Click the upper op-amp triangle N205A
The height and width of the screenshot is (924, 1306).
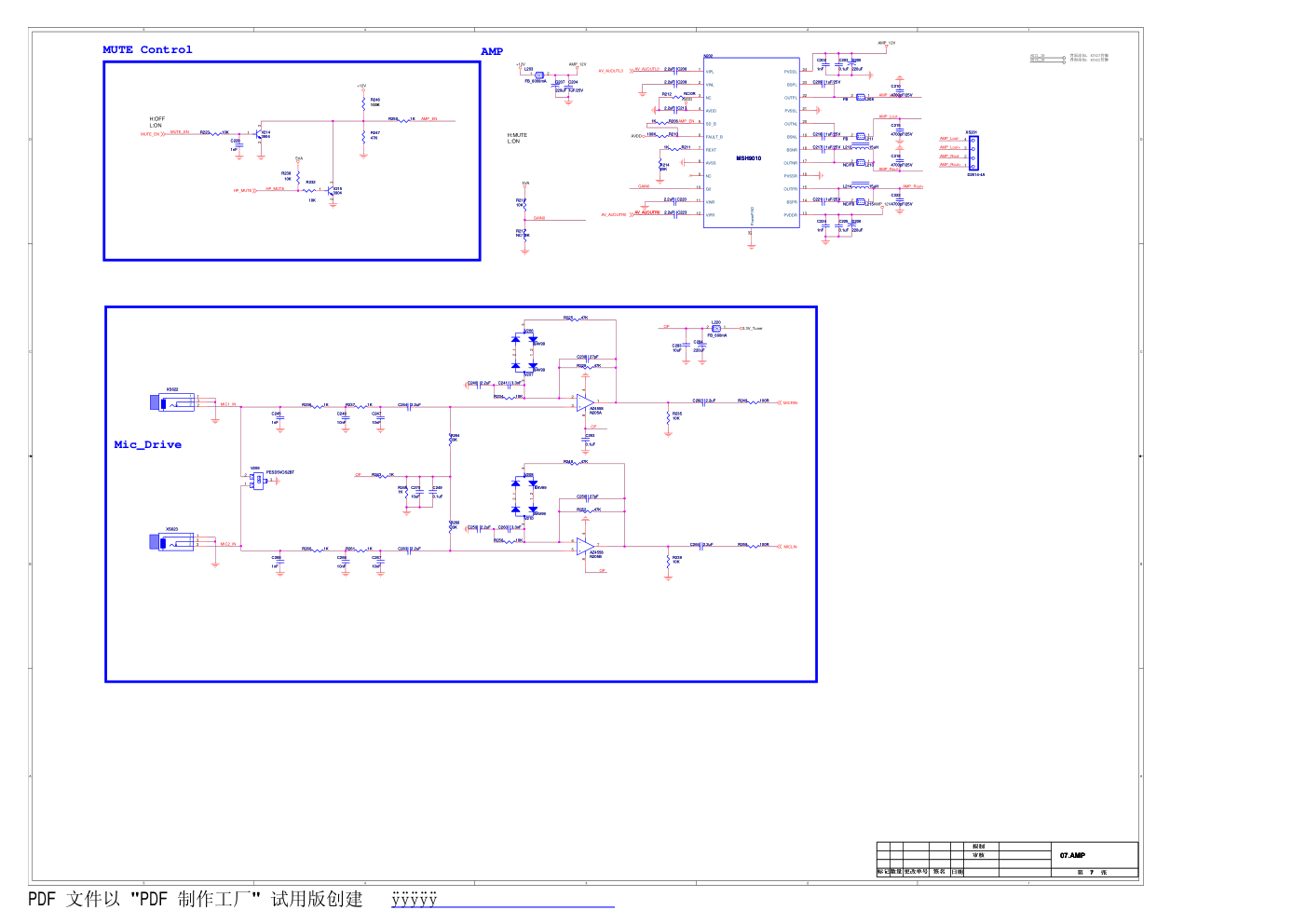click(584, 403)
